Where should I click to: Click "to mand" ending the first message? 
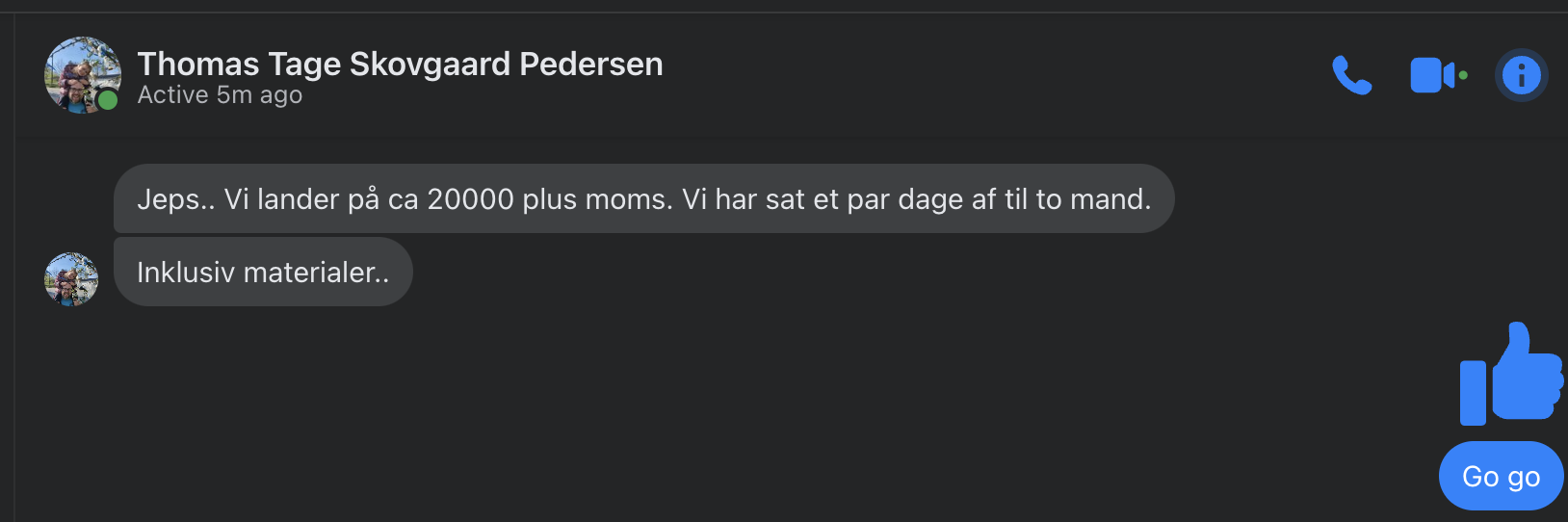[1092, 199]
